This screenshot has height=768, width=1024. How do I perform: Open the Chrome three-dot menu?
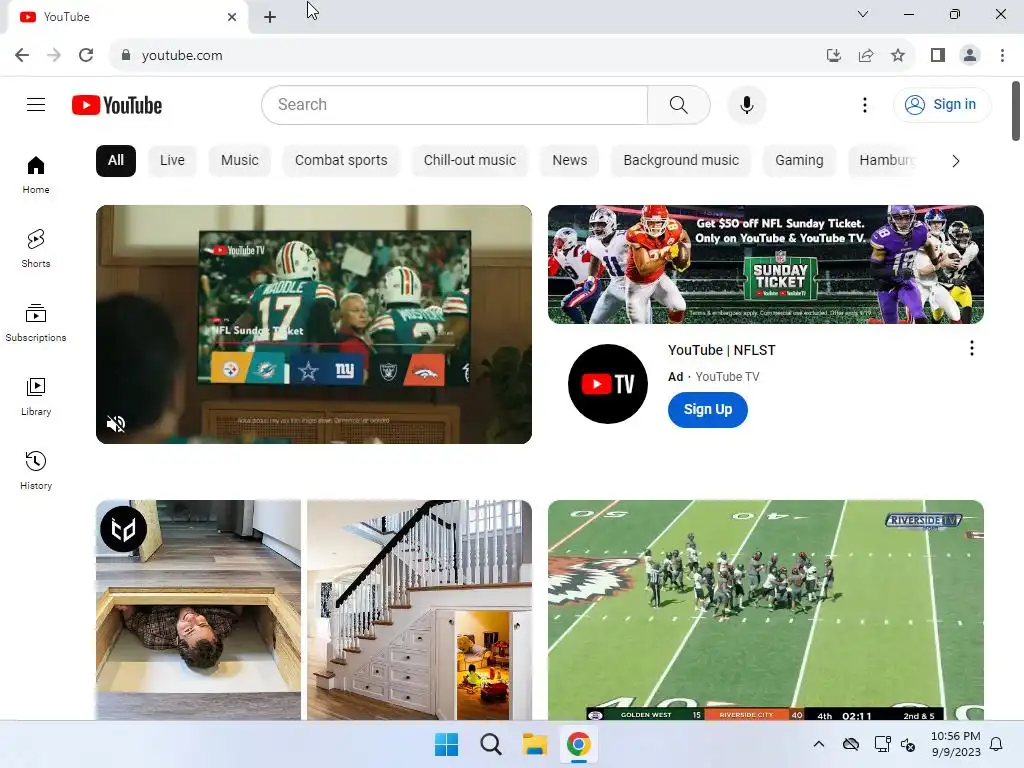point(1002,55)
